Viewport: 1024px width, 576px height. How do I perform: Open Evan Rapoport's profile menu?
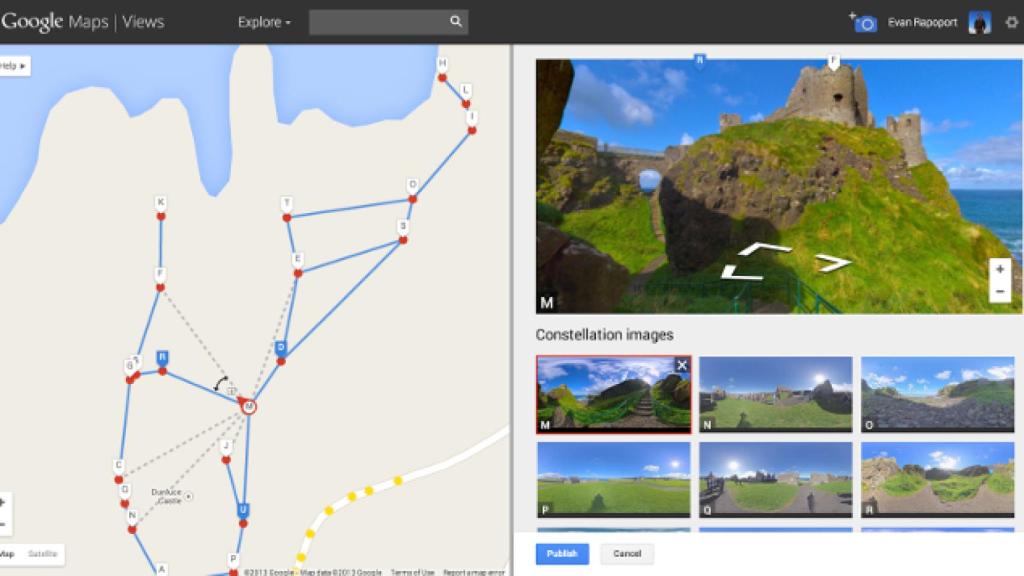tap(981, 22)
